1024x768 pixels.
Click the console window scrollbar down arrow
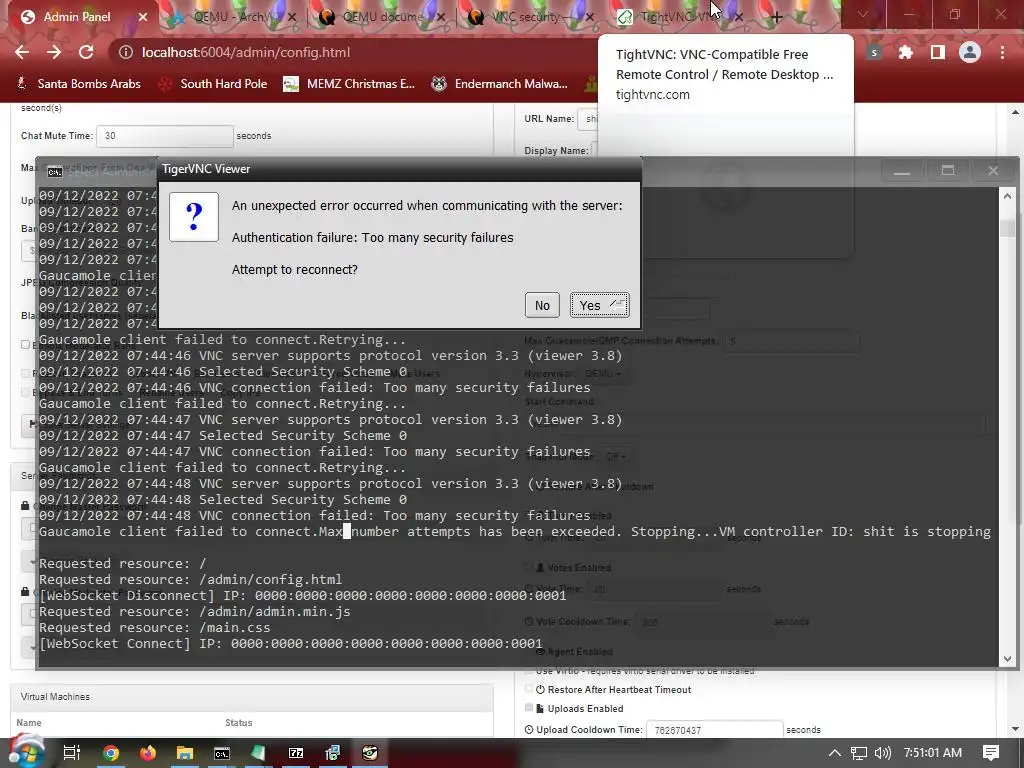tap(1007, 658)
